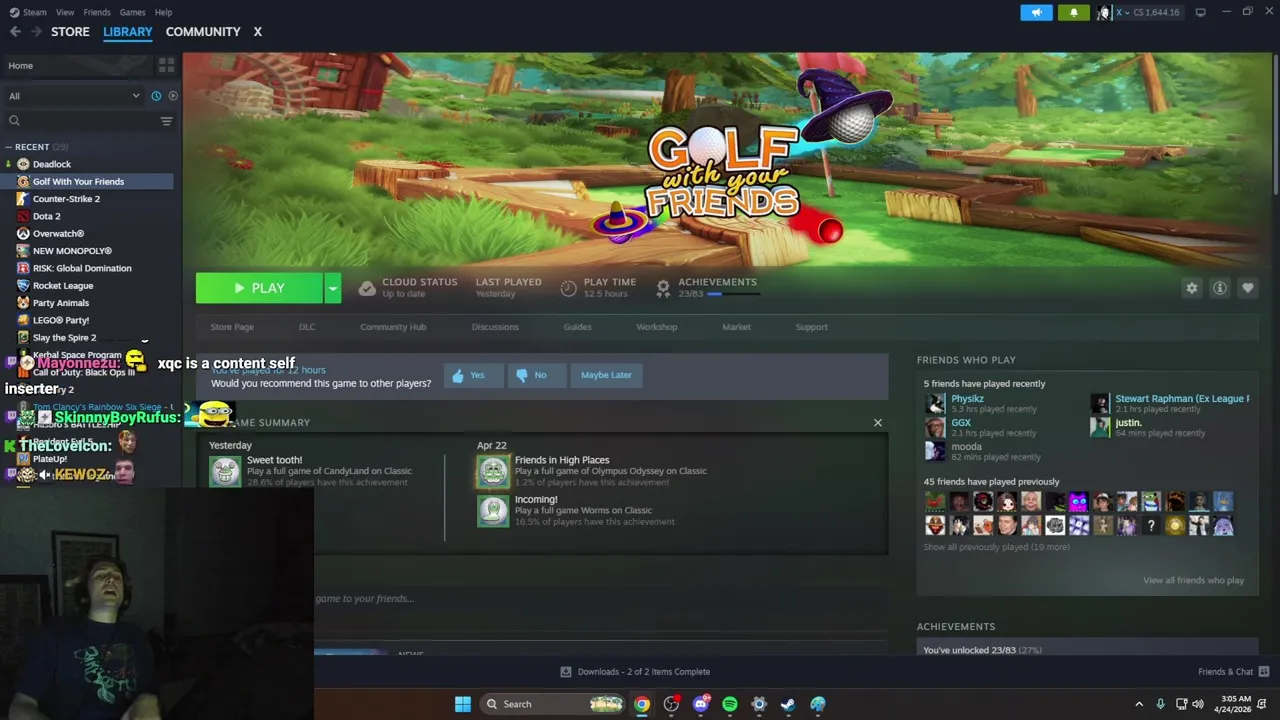Click the Achievements badge icon
Screen dimensions: 1280x720
point(662,288)
